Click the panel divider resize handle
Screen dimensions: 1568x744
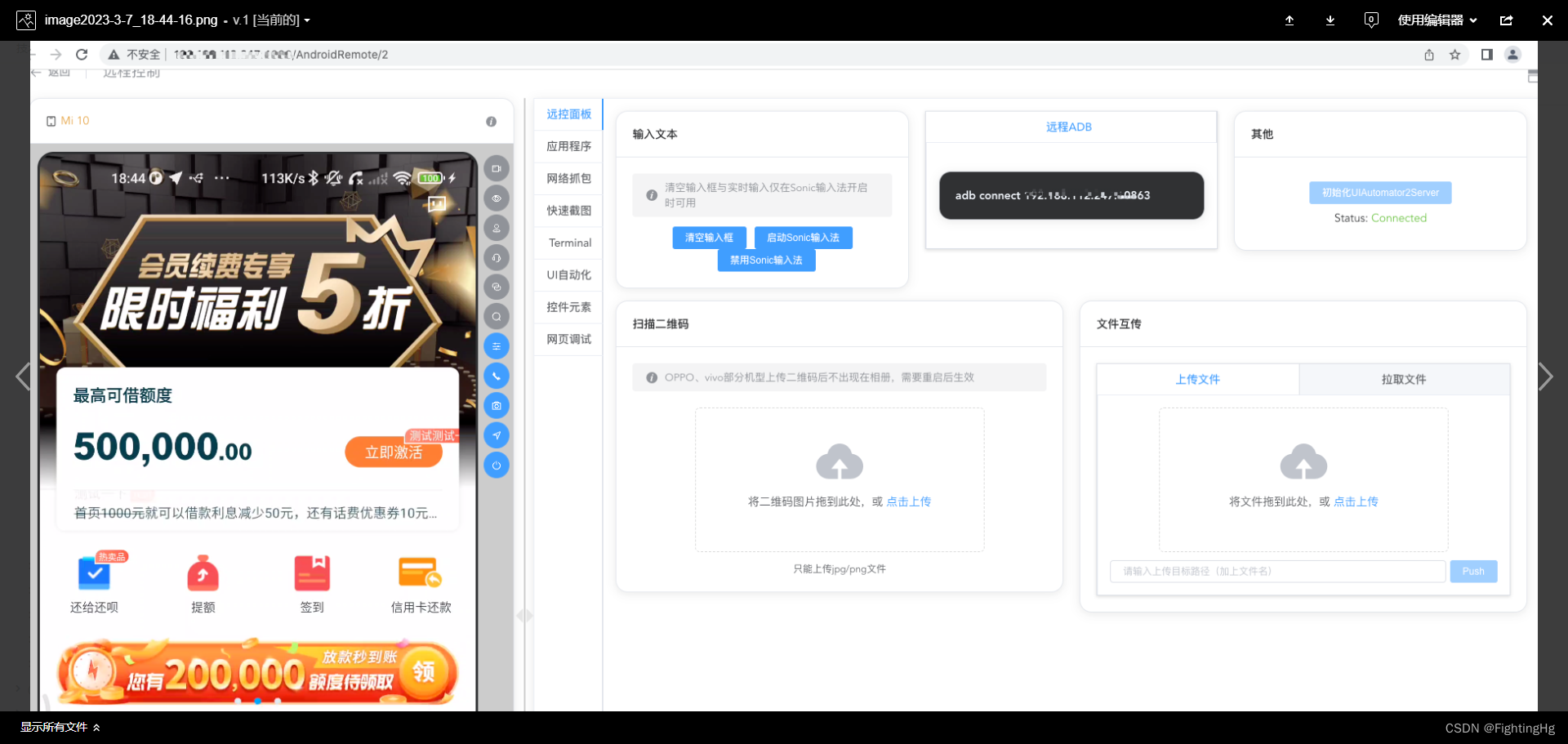coord(524,616)
